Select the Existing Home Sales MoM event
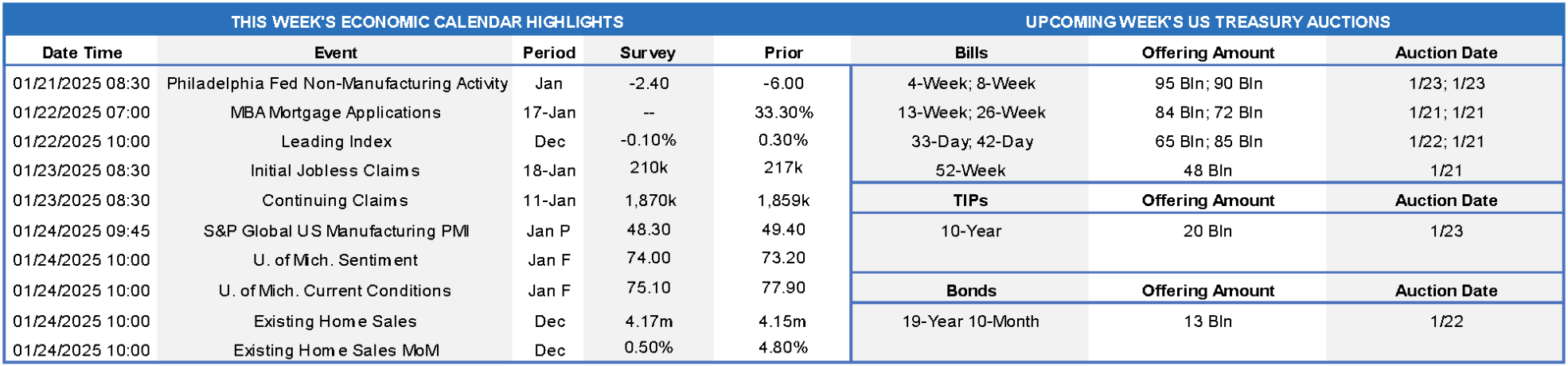 pos(336,350)
